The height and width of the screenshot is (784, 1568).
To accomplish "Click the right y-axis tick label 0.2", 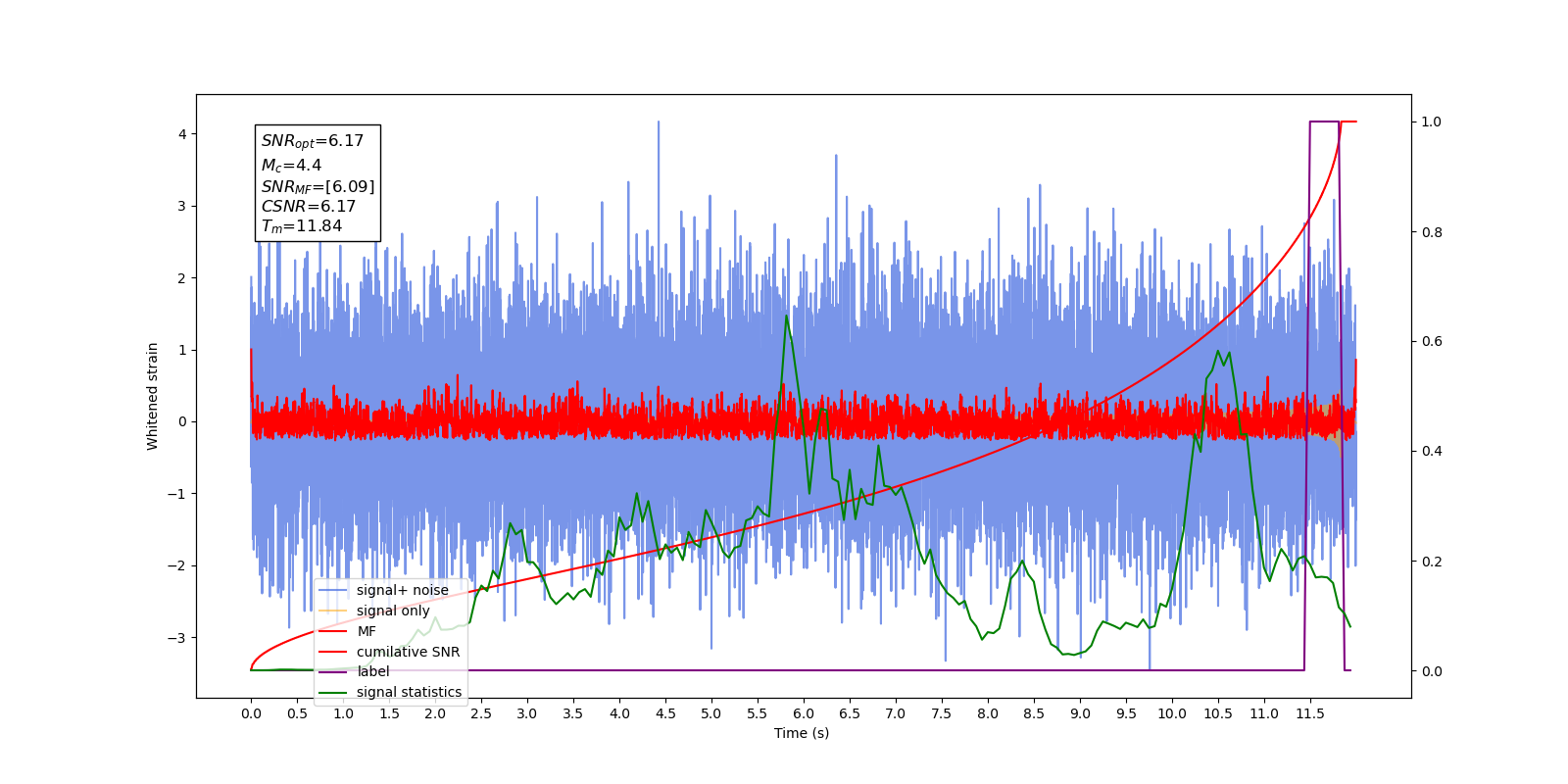I will [x=1432, y=562].
